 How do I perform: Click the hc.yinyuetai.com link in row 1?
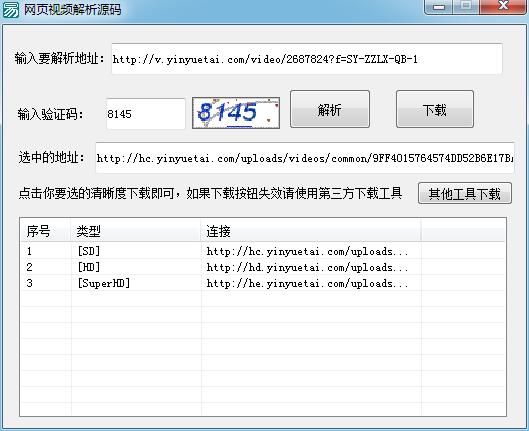[x=307, y=251]
